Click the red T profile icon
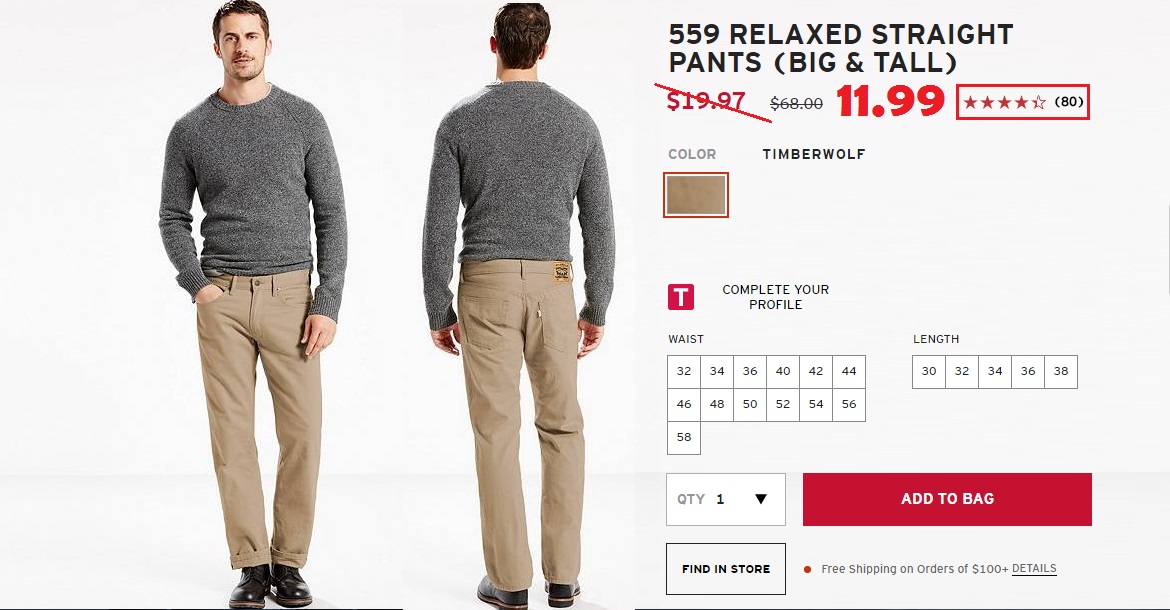The image size is (1170, 610). tap(681, 297)
